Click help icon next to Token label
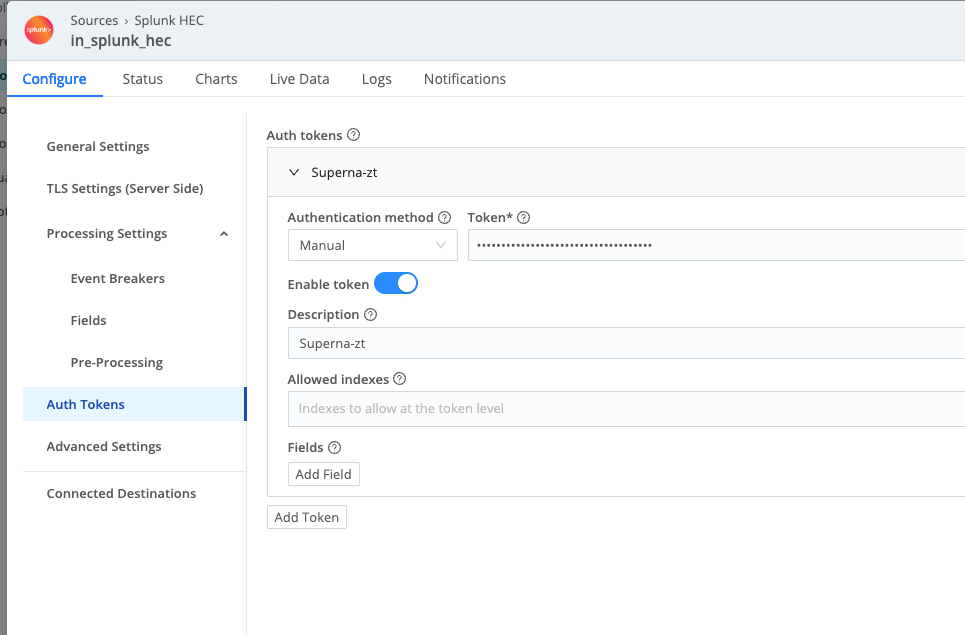Viewport: 965px width, 635px height. [523, 217]
